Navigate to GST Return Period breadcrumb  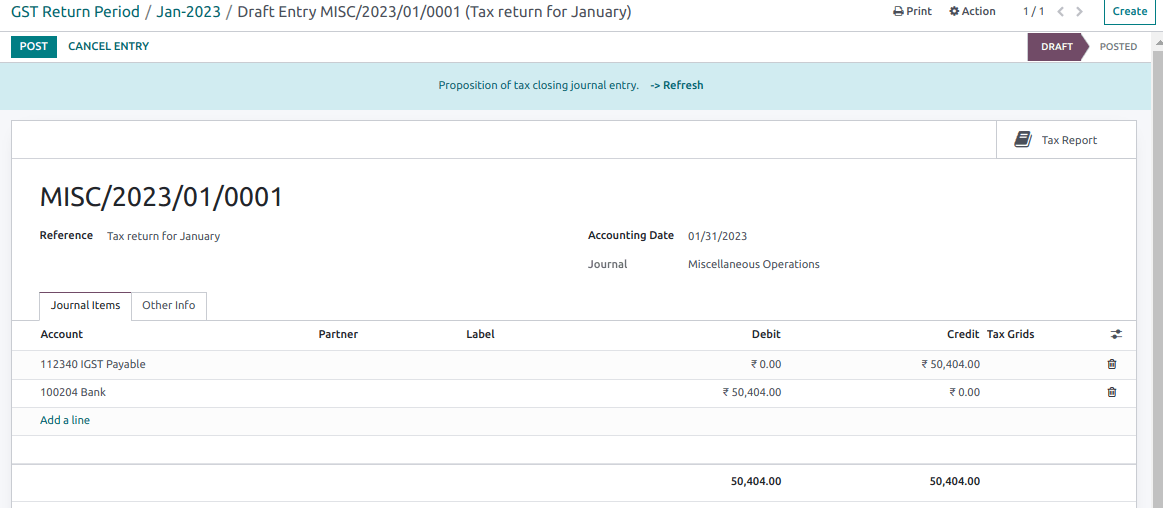[x=75, y=12]
